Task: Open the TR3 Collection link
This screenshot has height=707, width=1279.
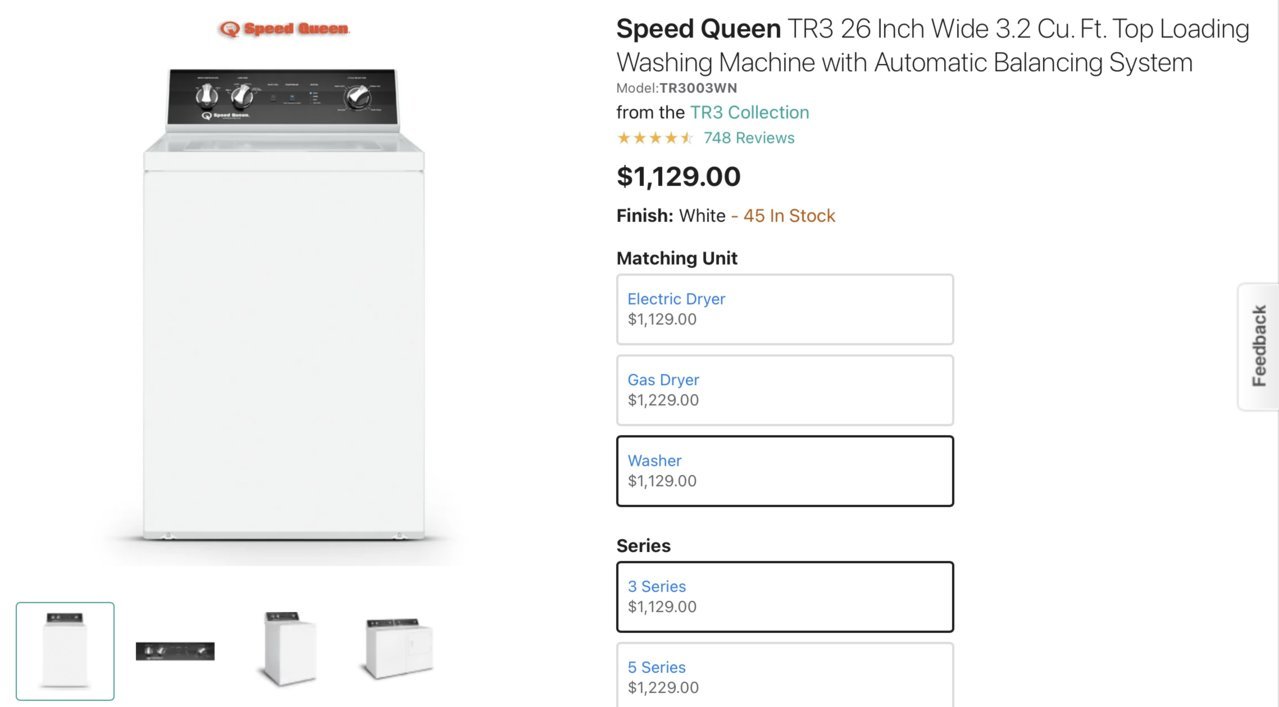Action: [x=749, y=112]
